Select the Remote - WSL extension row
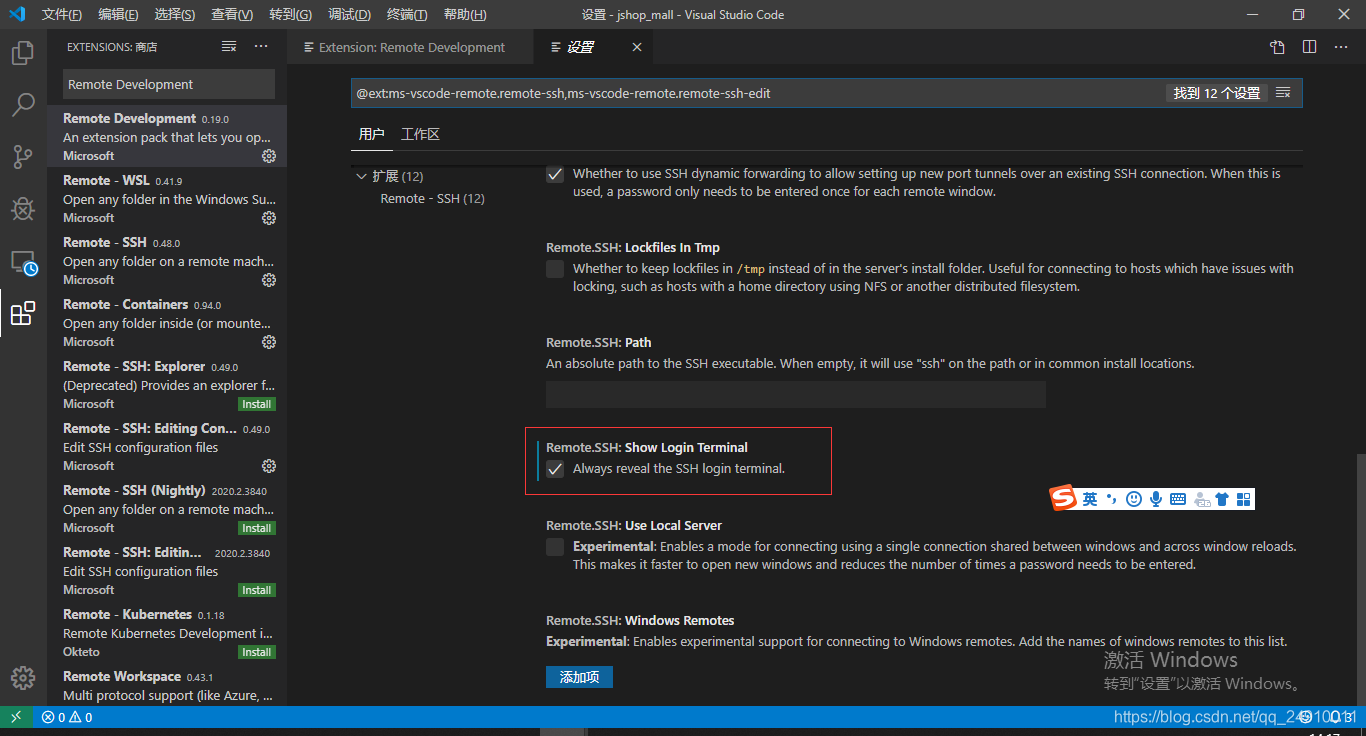 tap(167, 199)
